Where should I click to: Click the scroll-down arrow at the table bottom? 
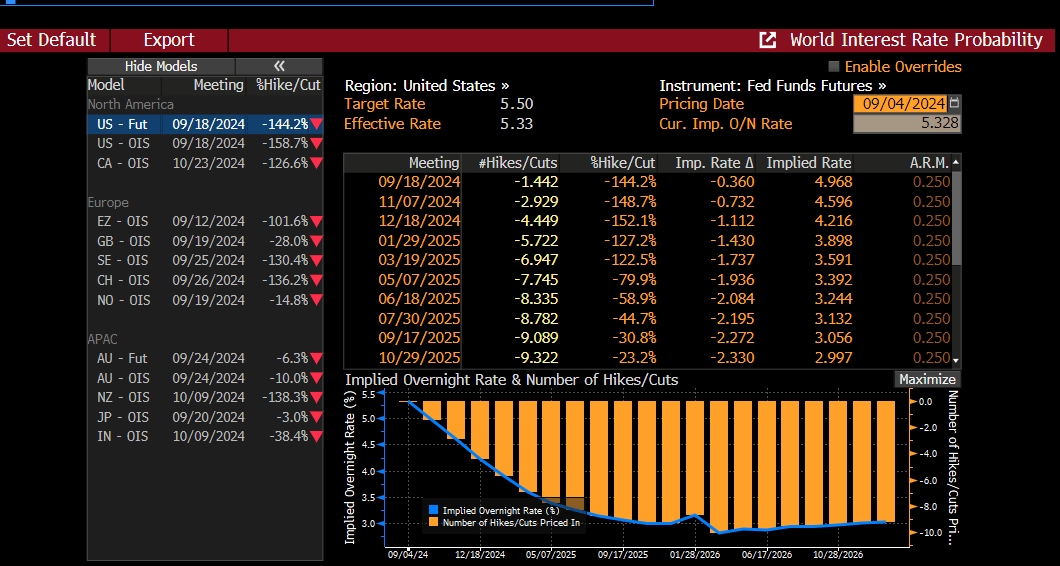click(955, 360)
